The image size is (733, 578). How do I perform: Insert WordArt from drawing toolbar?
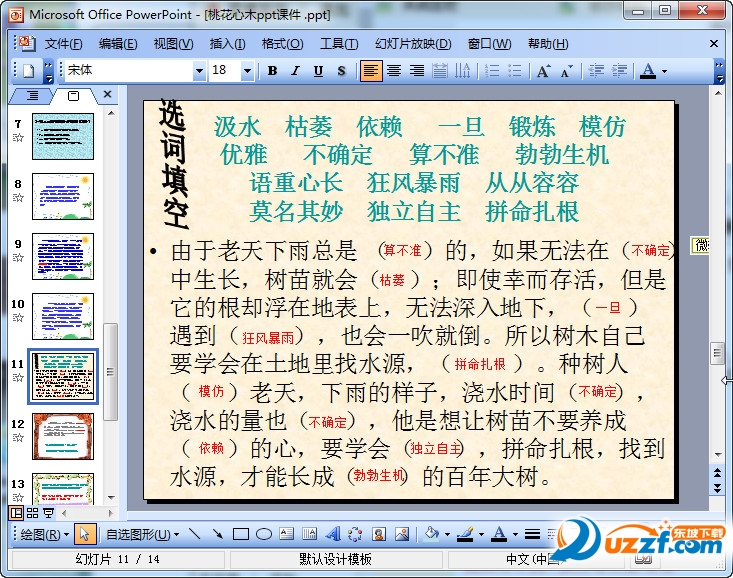pyautogui.click(x=332, y=534)
